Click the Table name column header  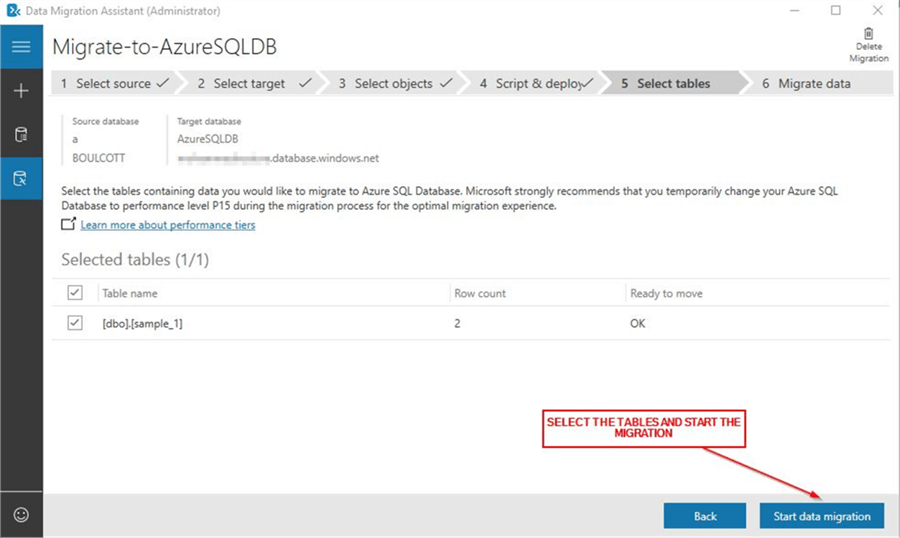coord(130,293)
